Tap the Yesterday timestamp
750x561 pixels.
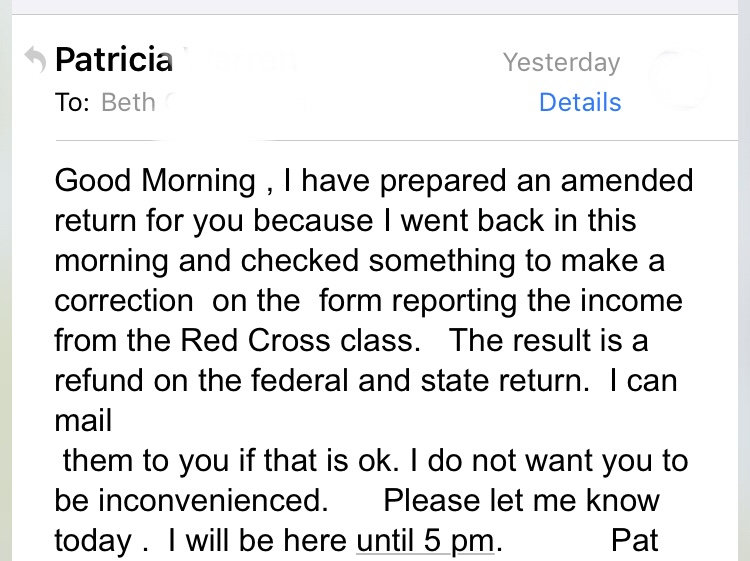click(x=561, y=62)
